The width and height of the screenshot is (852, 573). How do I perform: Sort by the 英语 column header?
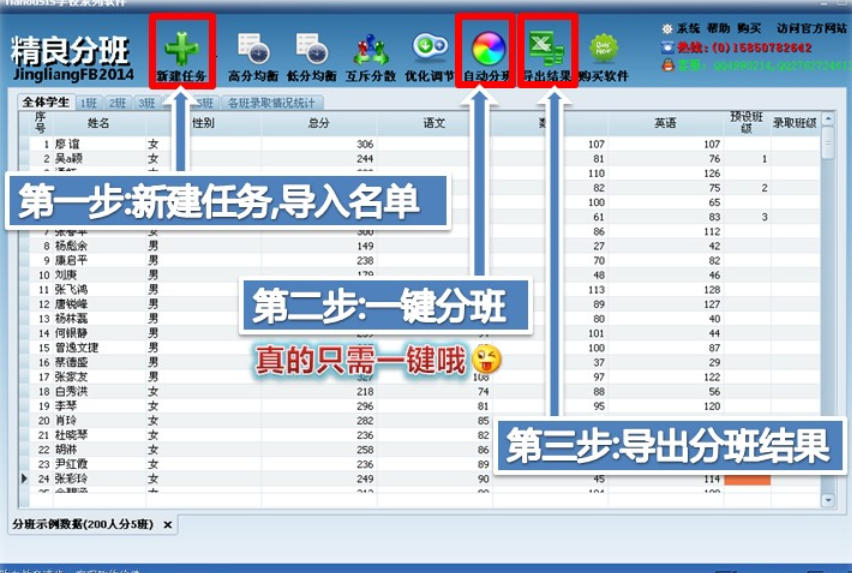click(x=665, y=123)
